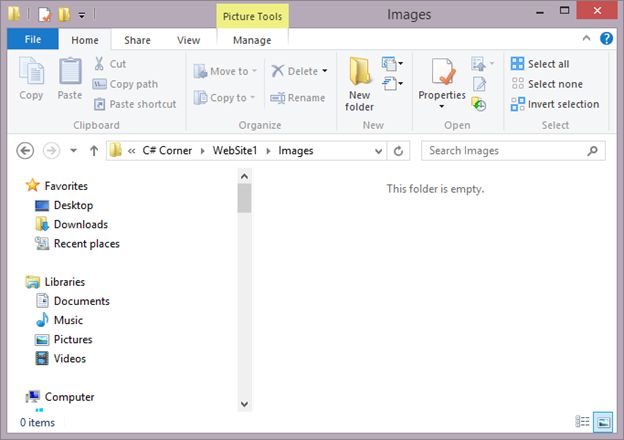624x440 pixels.
Task: Open the Pictures library
Action: pos(64,339)
